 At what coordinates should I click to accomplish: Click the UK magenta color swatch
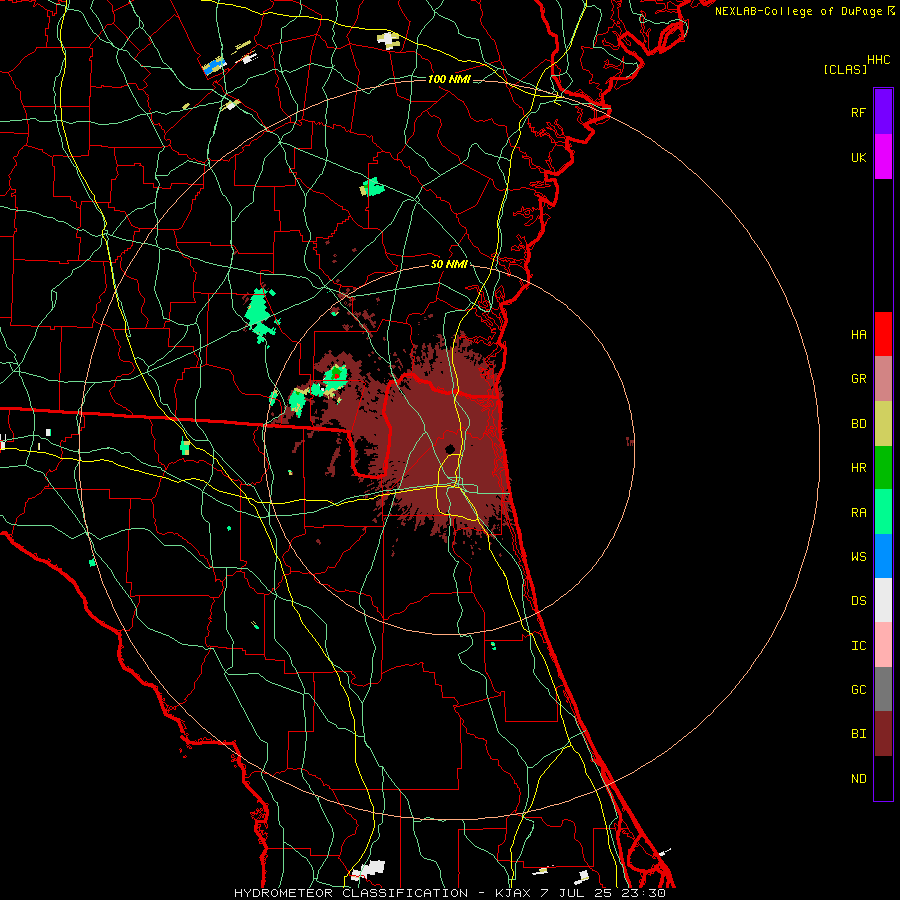pos(883,157)
